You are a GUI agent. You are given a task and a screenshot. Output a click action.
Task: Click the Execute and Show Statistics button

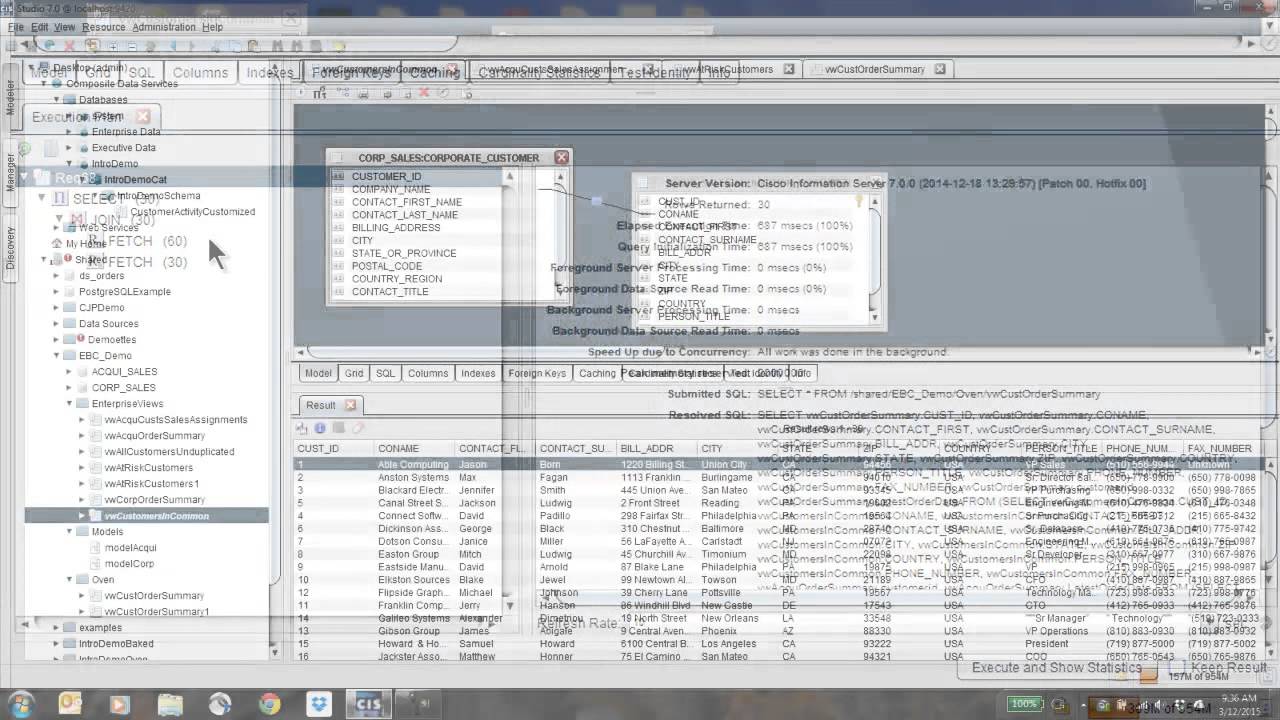(1056, 667)
